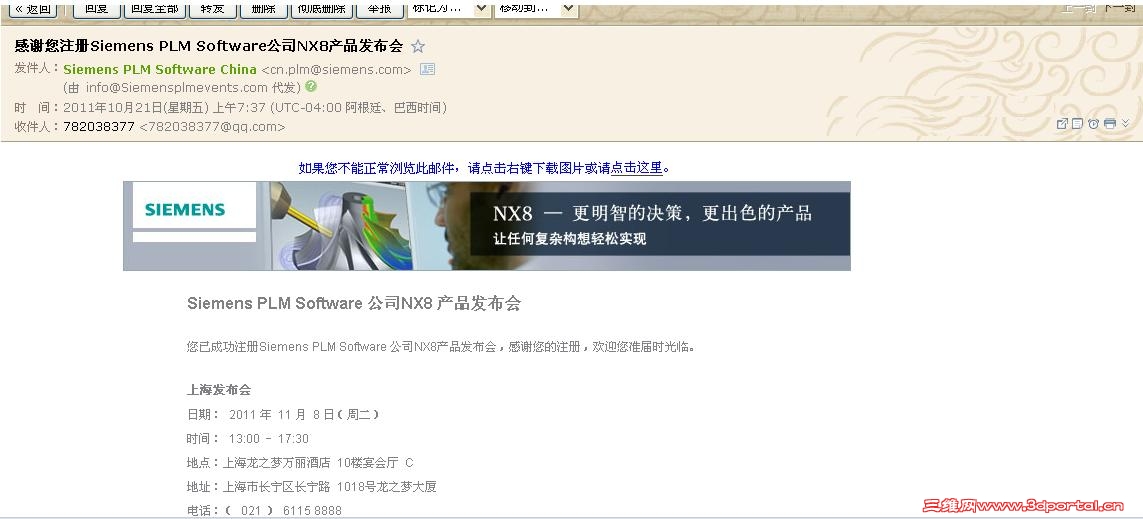The width and height of the screenshot is (1143, 519).
Task: Click the address line 长宁路 1018号
Action: pyautogui.click(x=311, y=486)
